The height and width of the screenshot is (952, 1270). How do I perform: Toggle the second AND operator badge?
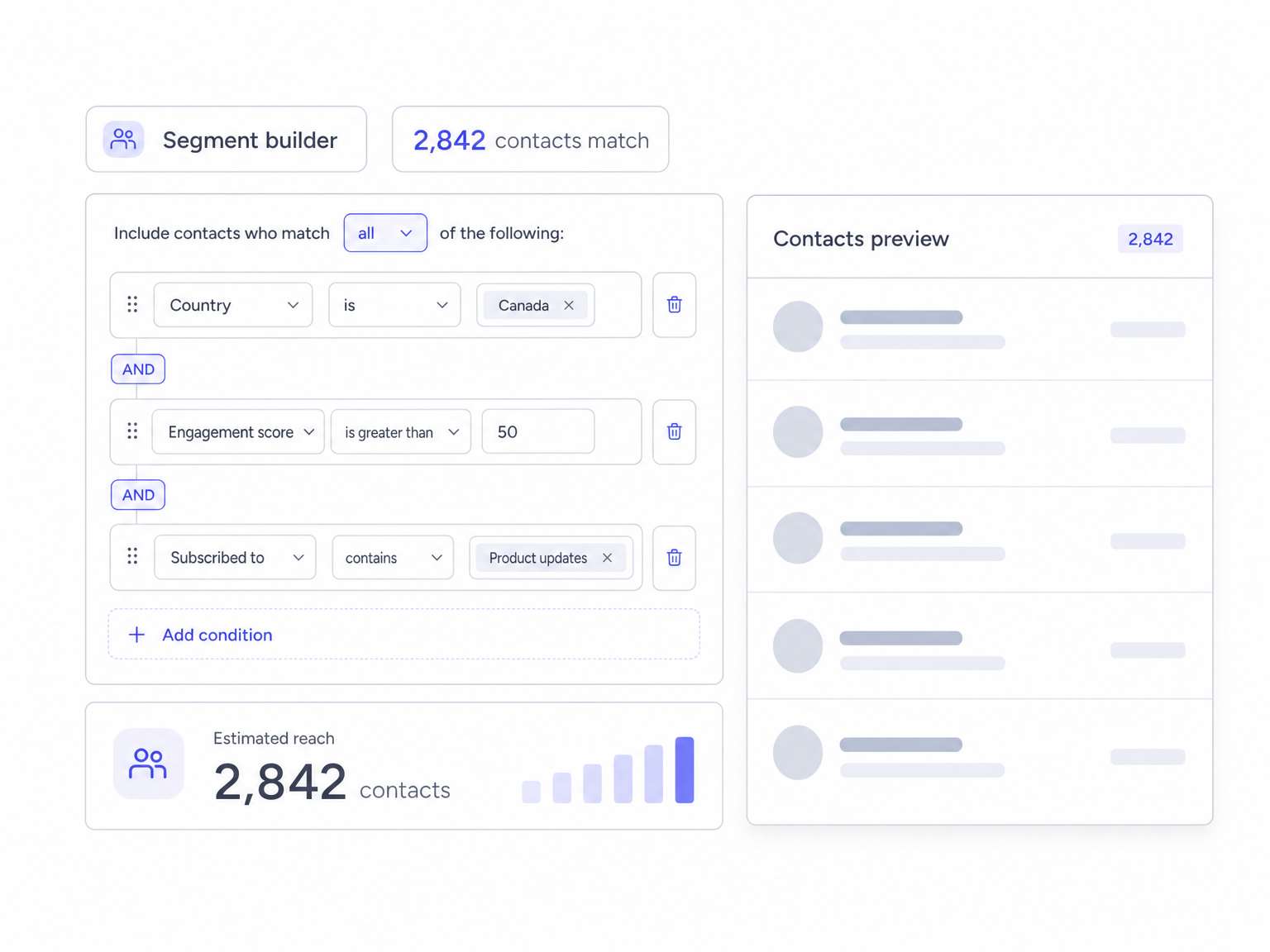click(138, 495)
